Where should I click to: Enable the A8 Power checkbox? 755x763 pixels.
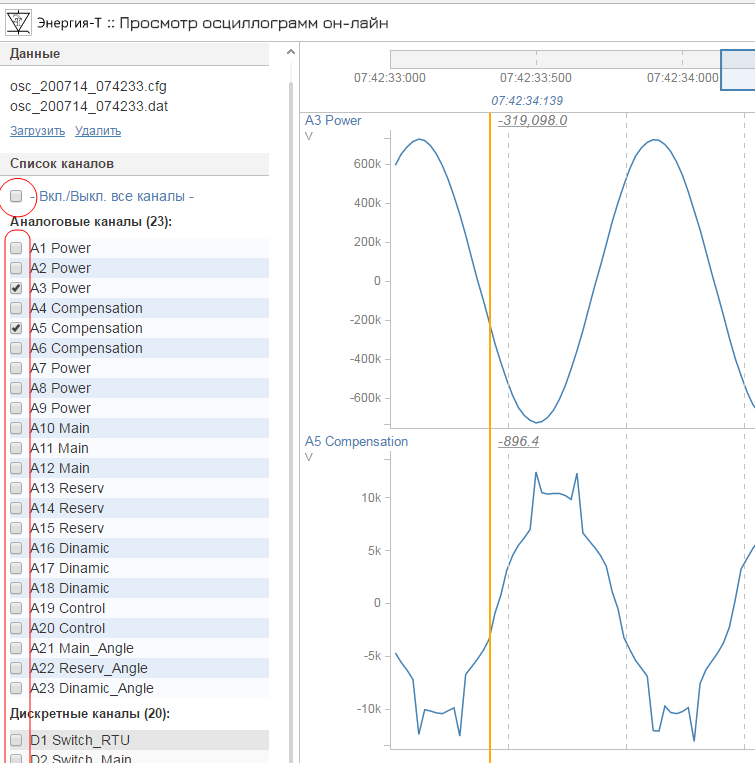point(16,388)
